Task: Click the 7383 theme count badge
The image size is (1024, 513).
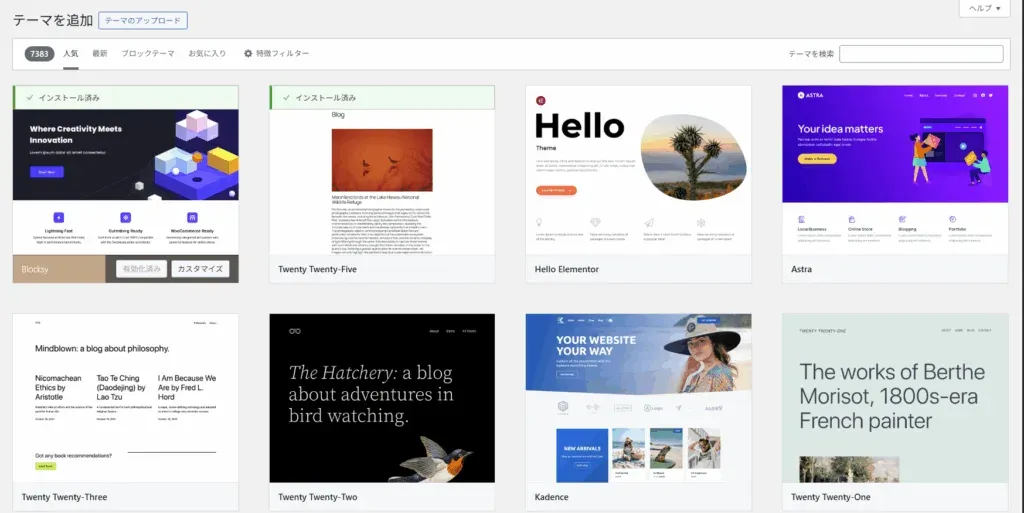Action: pyautogui.click(x=39, y=54)
